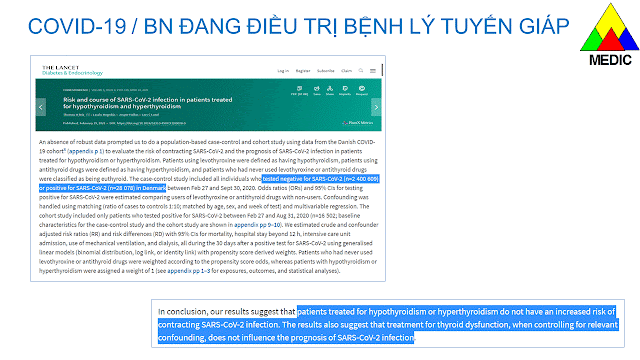Click the Reprints icon in article banner
Screen dimensions: 640x360
(345, 90)
